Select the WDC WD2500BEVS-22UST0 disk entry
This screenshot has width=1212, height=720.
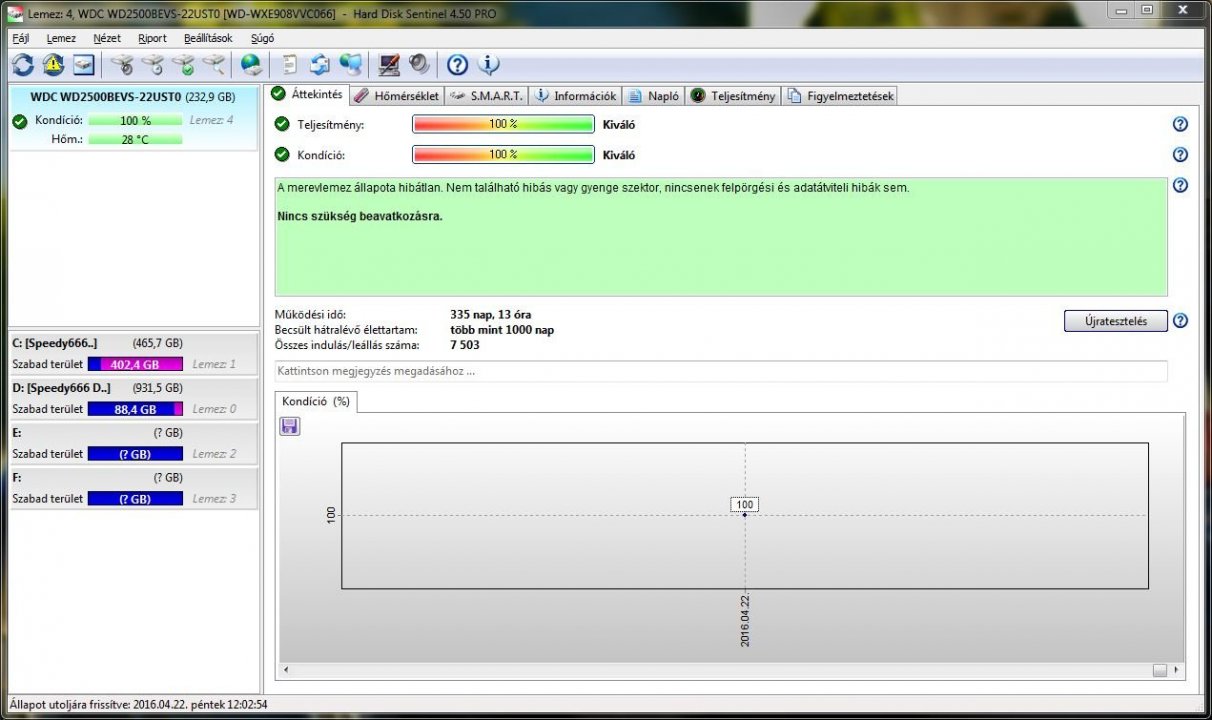pos(133,118)
